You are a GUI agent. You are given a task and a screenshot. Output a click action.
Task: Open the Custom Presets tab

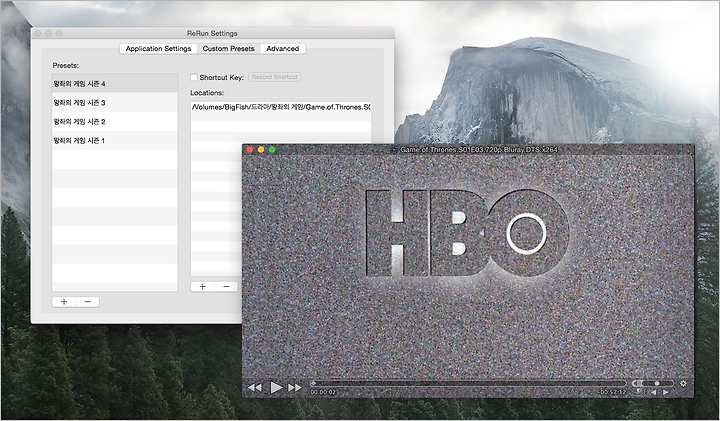(x=228, y=49)
